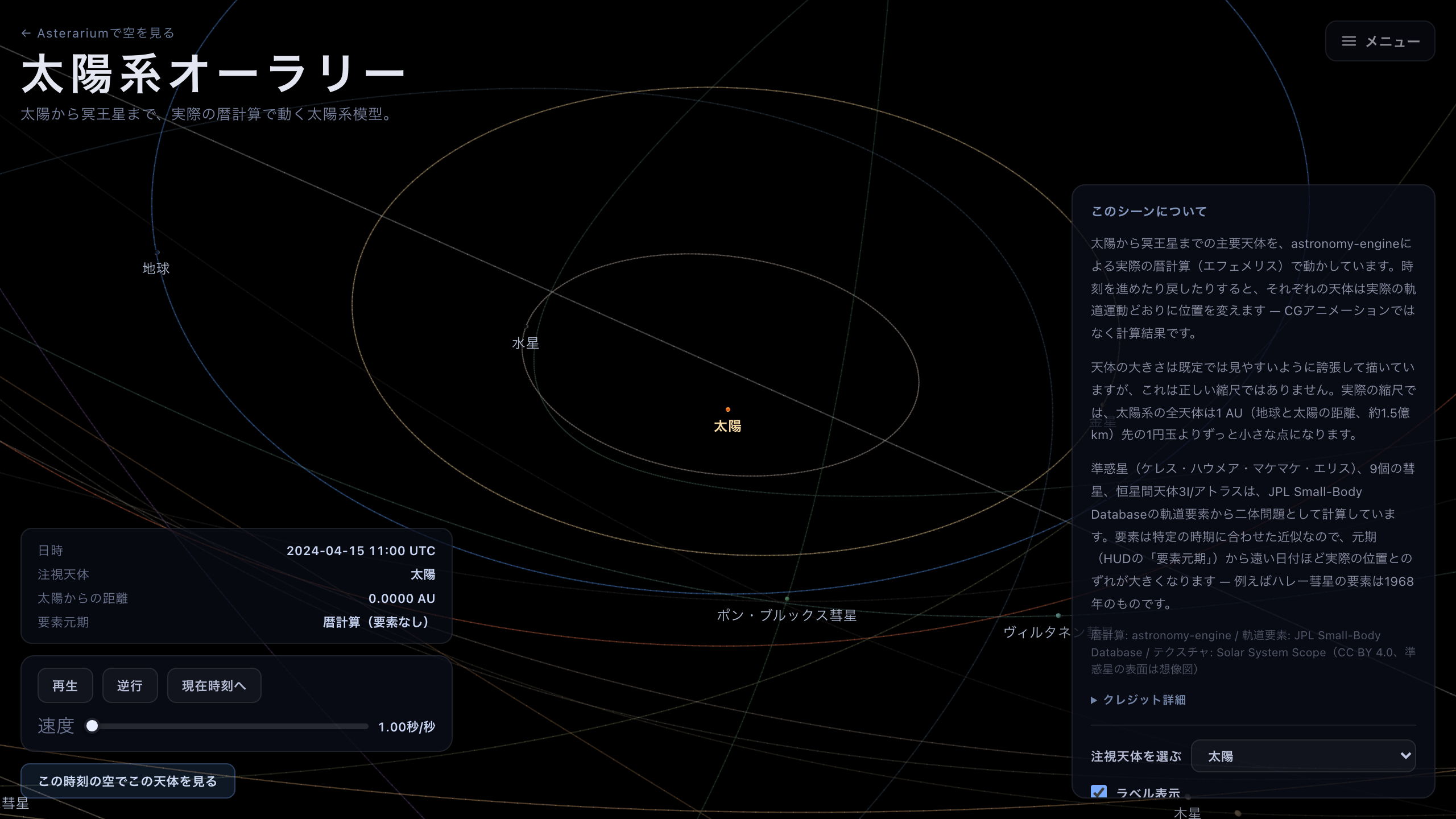
Task: Click the 逆行 reverse button
Action: [x=130, y=685]
